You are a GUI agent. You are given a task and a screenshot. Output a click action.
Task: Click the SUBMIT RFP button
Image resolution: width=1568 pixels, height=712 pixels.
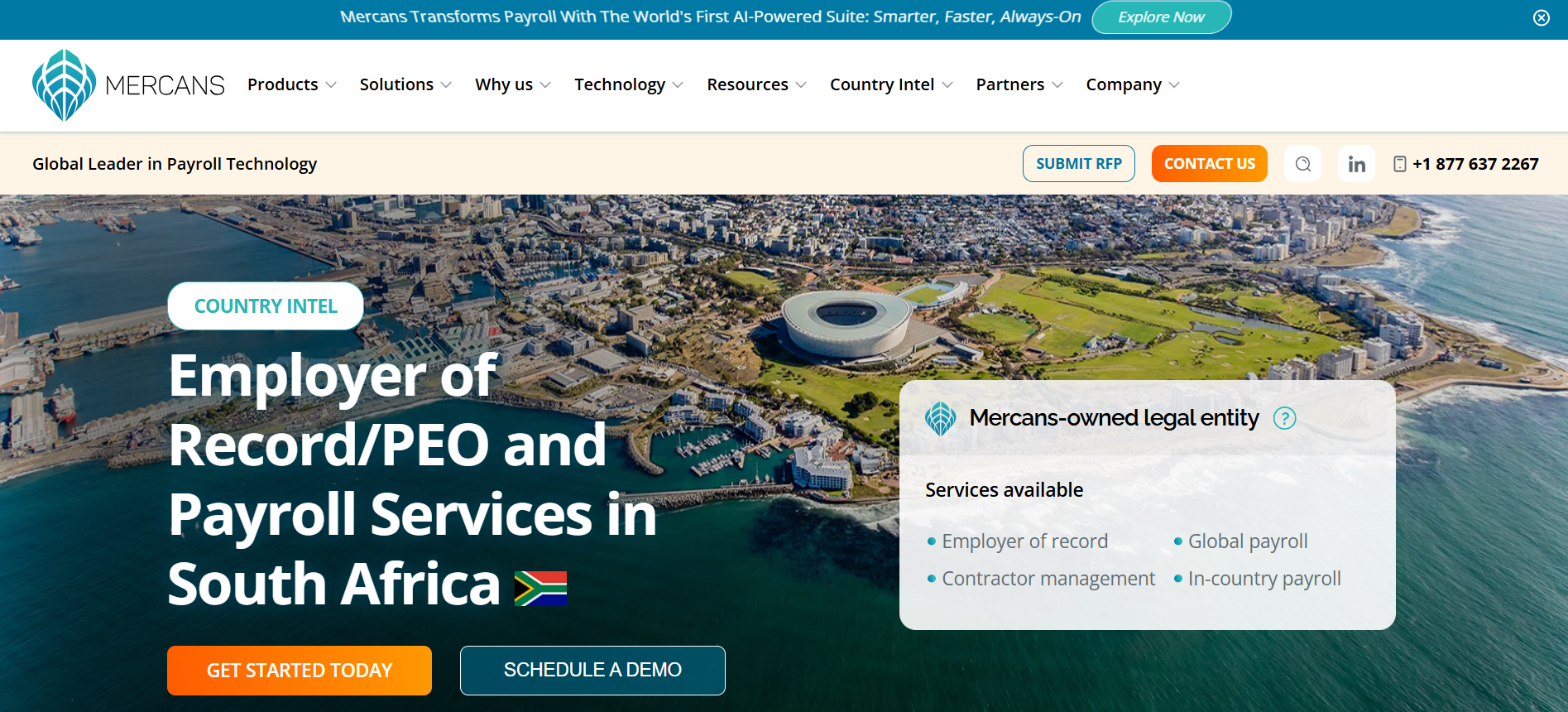pos(1079,164)
